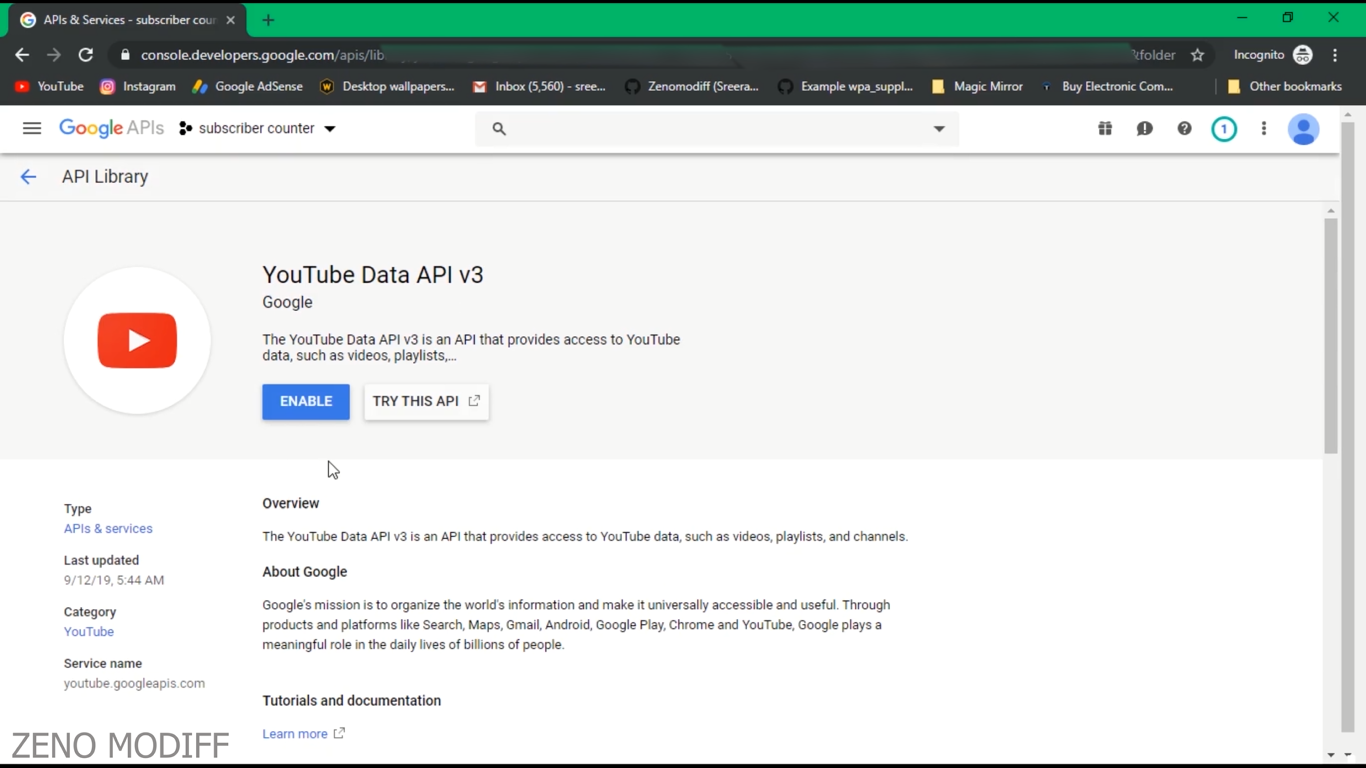The width and height of the screenshot is (1366, 768).
Task: Close the APIs & Services tab
Action: click(x=231, y=20)
